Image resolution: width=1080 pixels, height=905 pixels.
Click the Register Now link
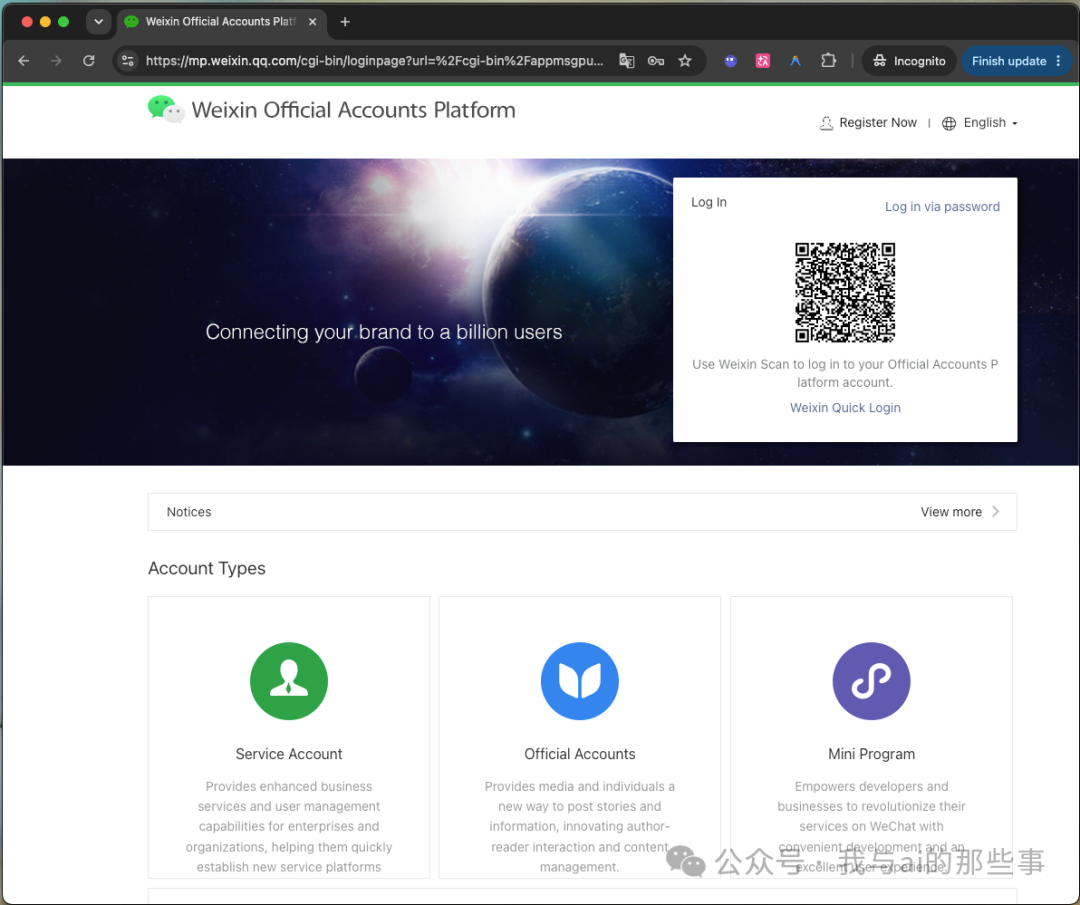coord(878,123)
